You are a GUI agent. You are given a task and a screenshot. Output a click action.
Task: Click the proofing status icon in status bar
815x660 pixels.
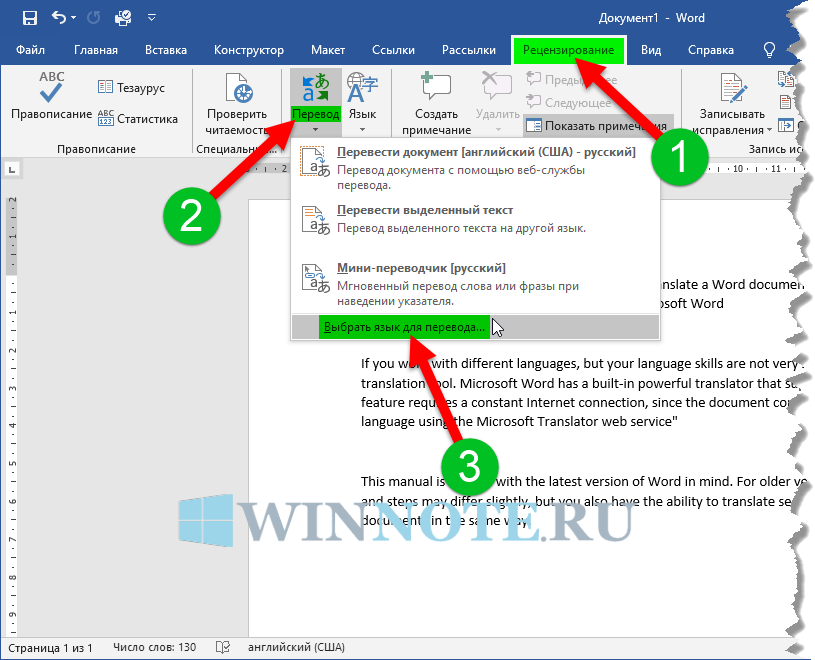pos(222,647)
